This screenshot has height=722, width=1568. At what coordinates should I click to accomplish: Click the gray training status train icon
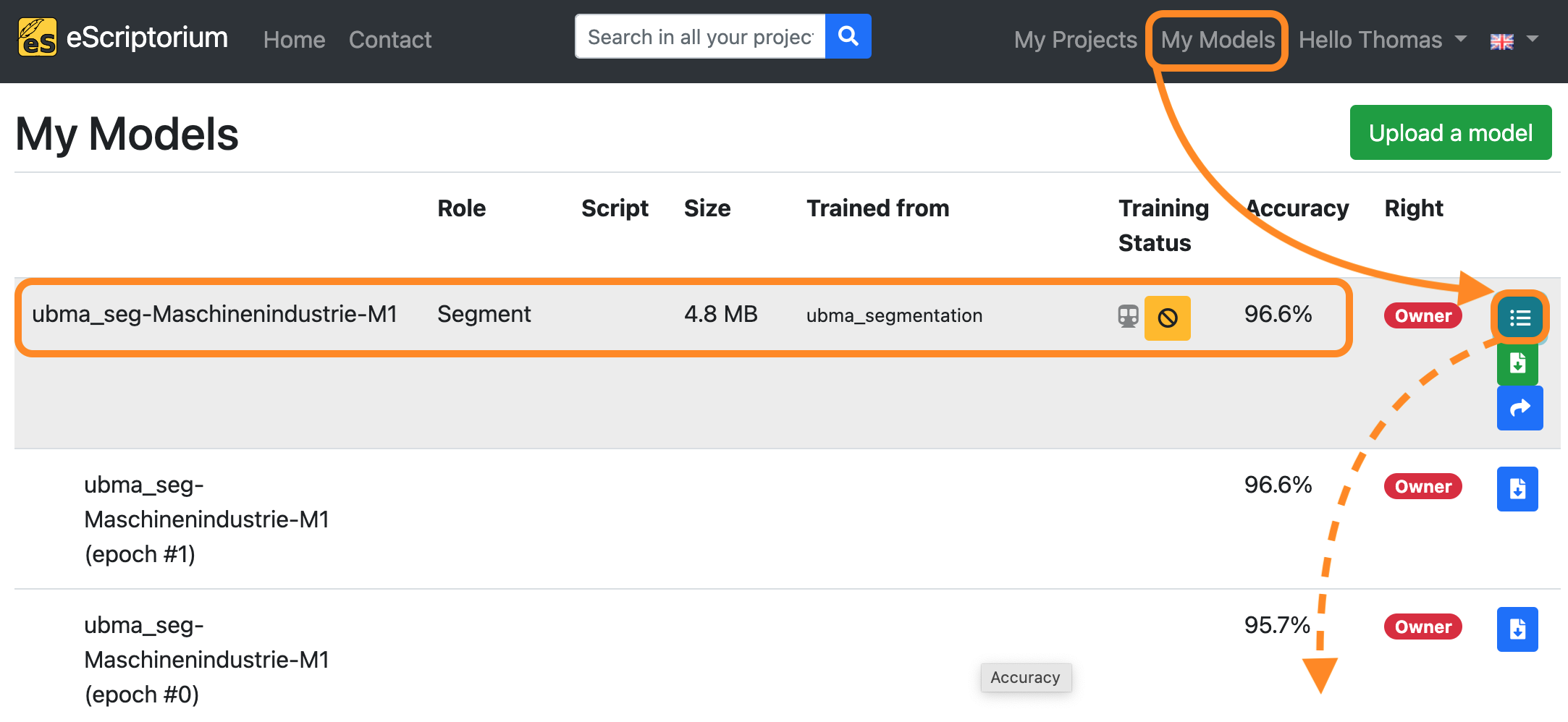pyautogui.click(x=1128, y=316)
